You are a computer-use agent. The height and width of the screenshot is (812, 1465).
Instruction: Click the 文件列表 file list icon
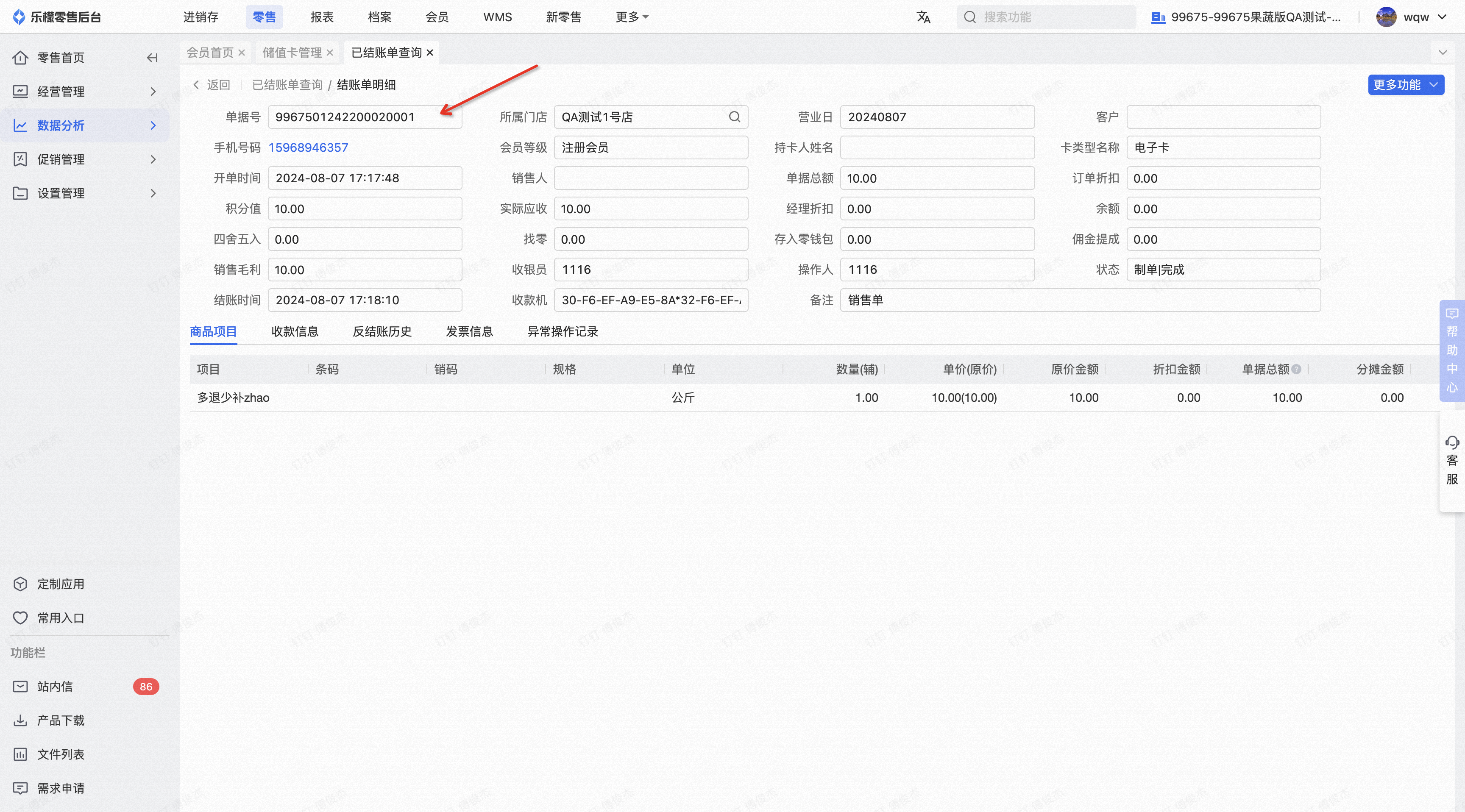20,754
